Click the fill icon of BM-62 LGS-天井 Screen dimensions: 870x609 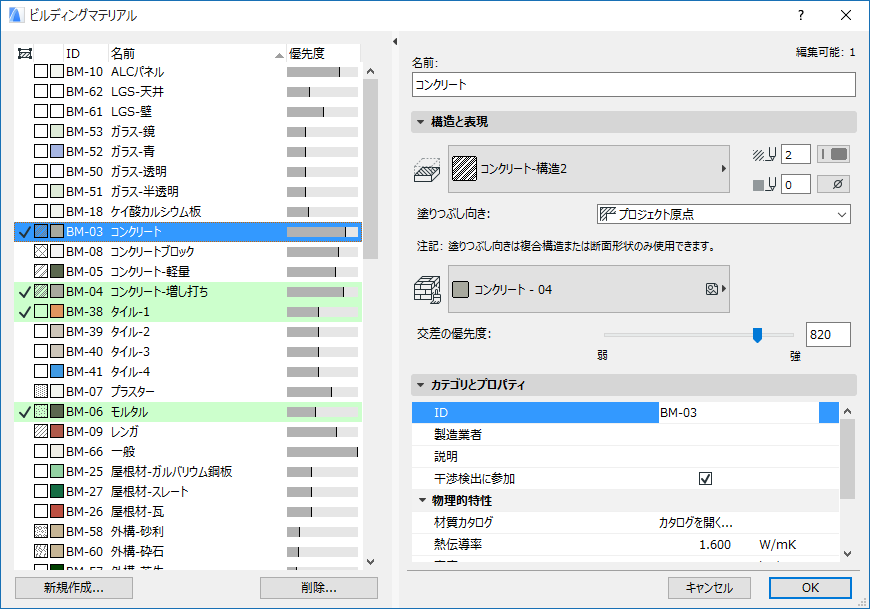(x=41, y=91)
